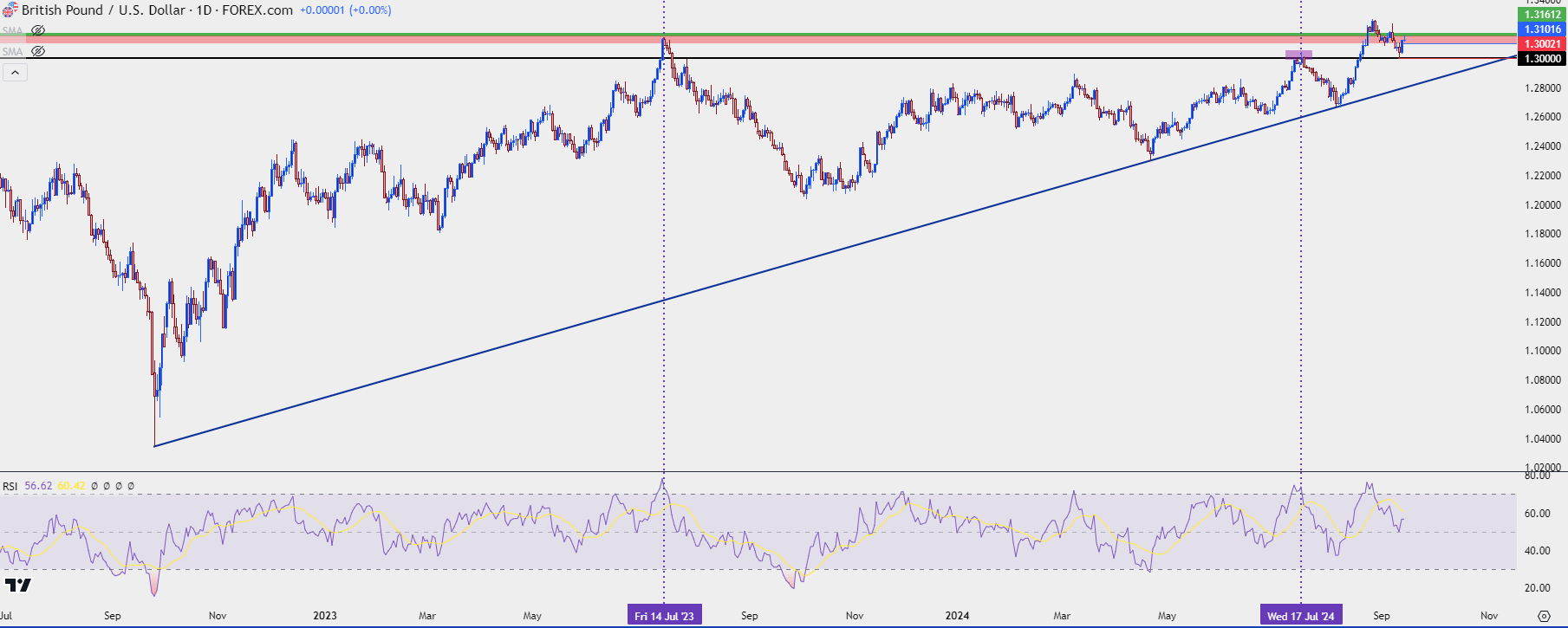The height and width of the screenshot is (628, 1568).
Task: Show the second hidden SMA indicator
Action: (38, 51)
